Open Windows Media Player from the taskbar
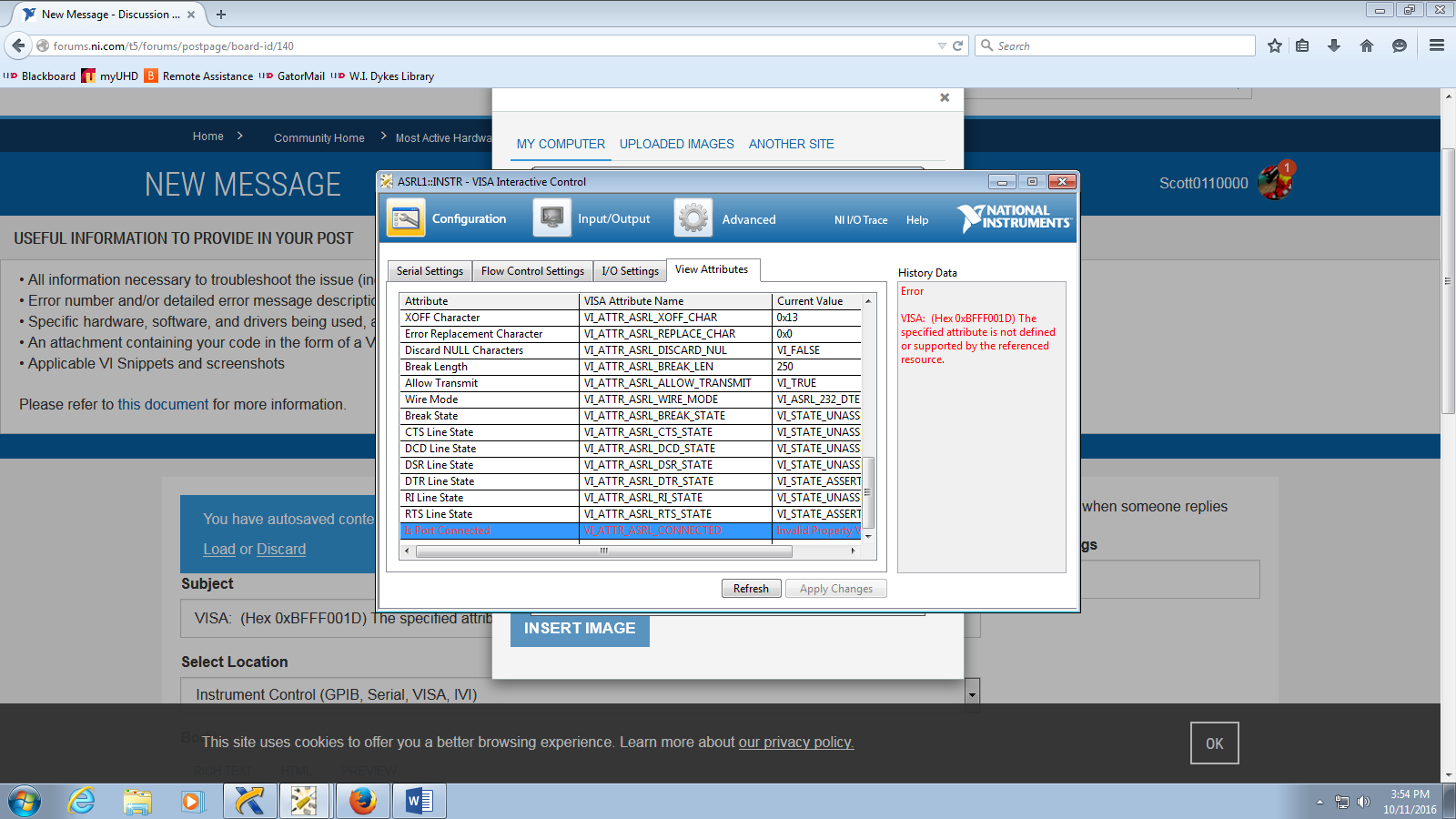The image size is (1456, 819). point(192,802)
